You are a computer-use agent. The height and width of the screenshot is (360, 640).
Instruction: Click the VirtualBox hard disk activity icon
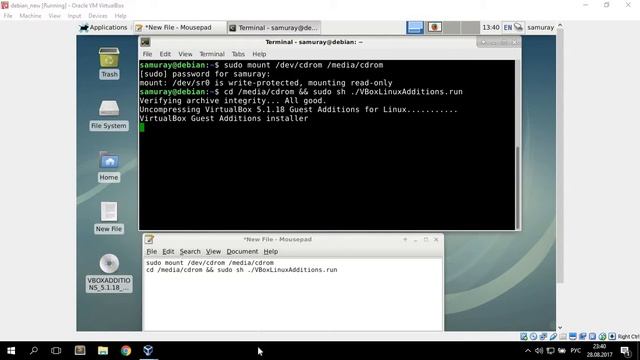(x=524, y=336)
